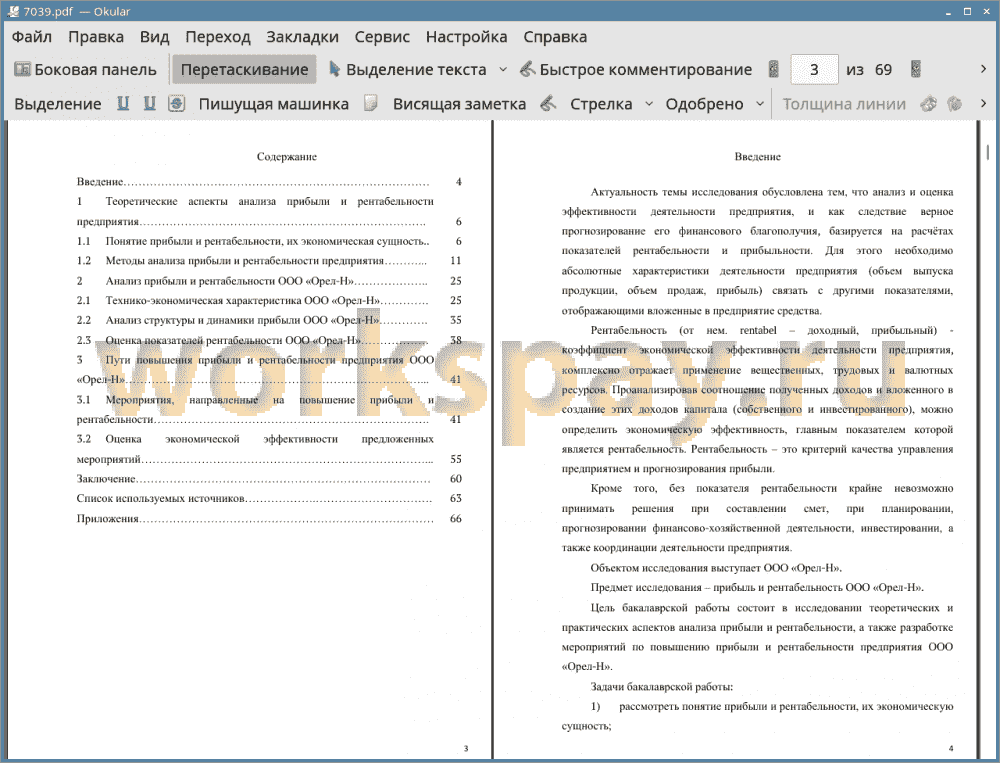Click the 'Введение' heading on page 4
1000x763 pixels.
757,157
